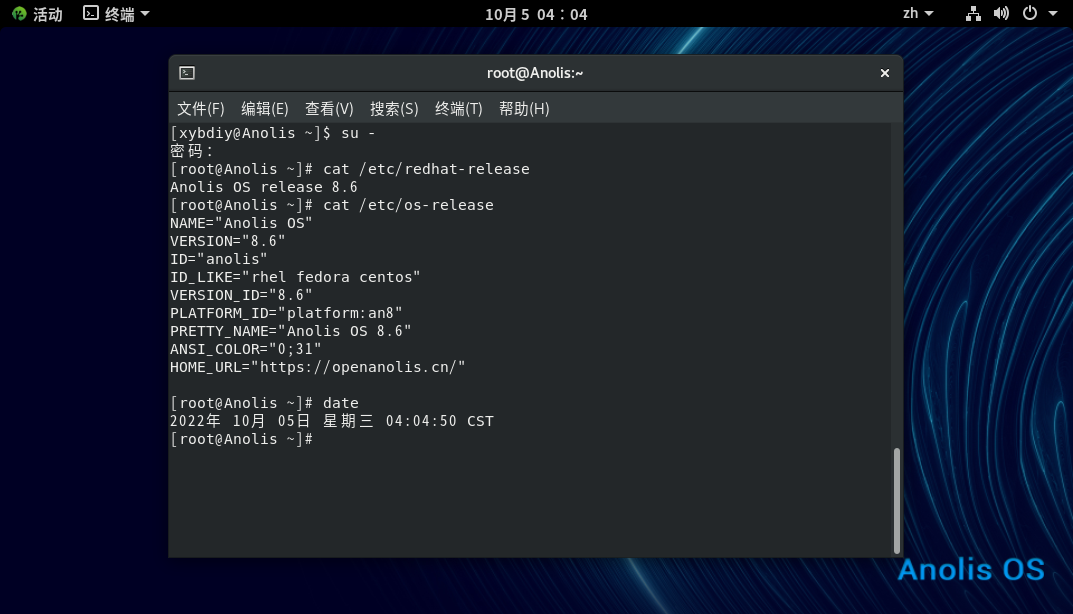Click the Anolis logo icon beside 活动
The image size is (1073, 614).
[19, 14]
